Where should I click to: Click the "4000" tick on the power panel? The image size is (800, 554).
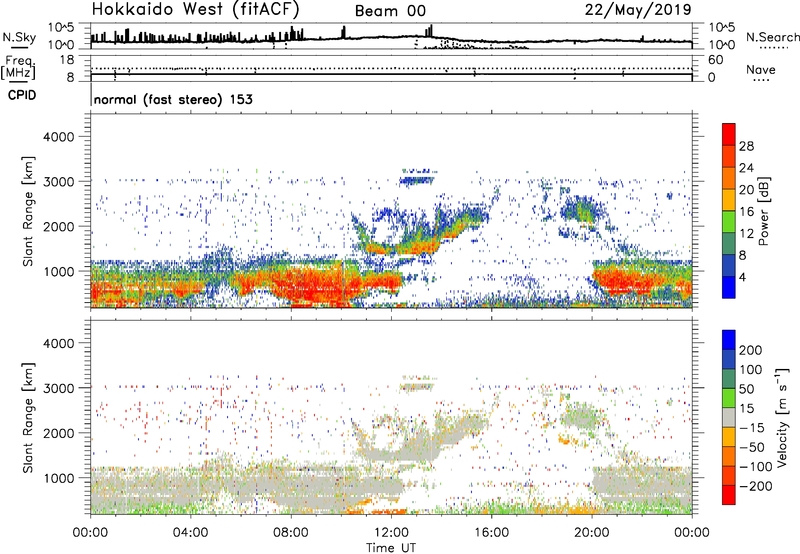click(x=58, y=137)
